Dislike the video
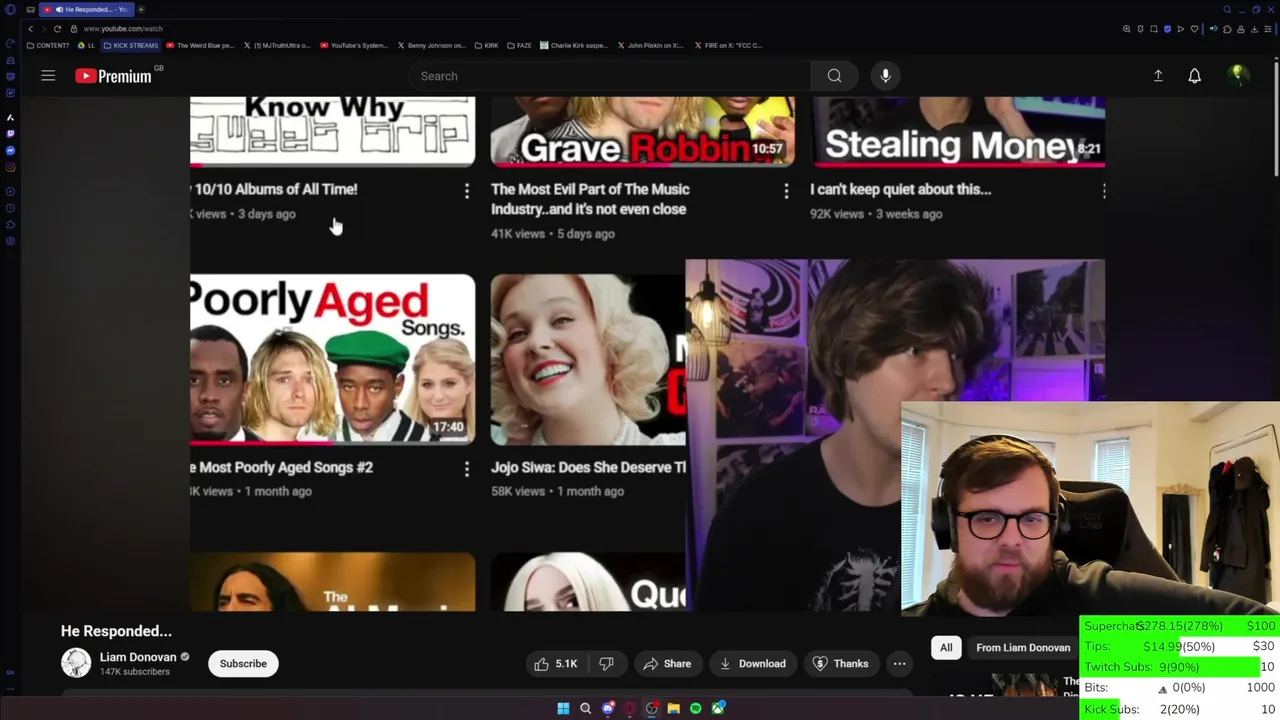Screen dimensions: 1280x720 [x=606, y=664]
